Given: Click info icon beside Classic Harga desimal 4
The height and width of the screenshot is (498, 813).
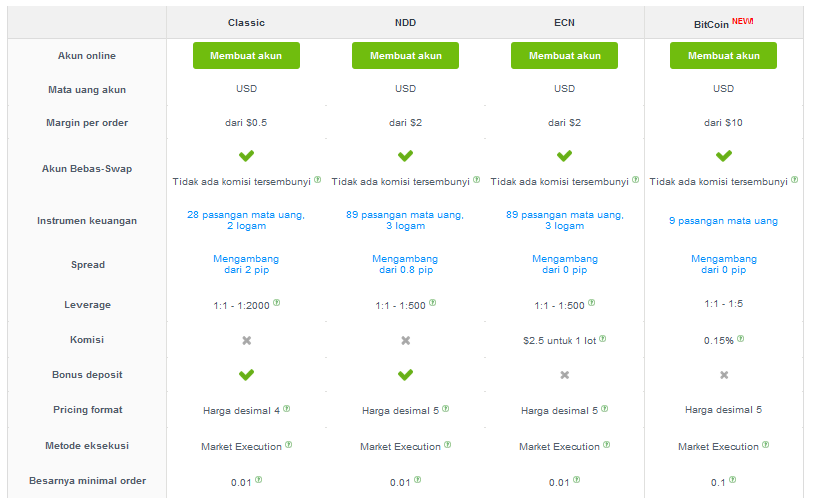Looking at the screenshot, I should pyautogui.click(x=287, y=409).
